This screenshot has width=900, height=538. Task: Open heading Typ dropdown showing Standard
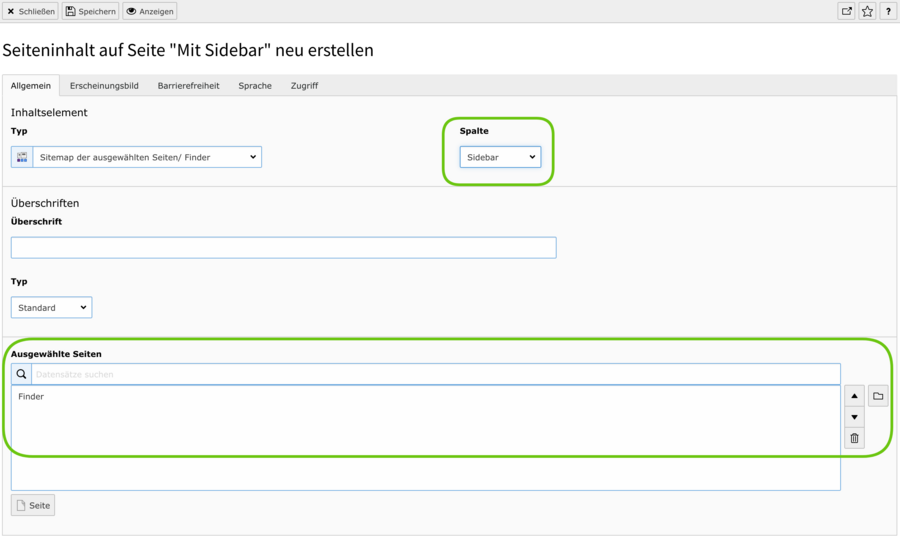[51, 307]
